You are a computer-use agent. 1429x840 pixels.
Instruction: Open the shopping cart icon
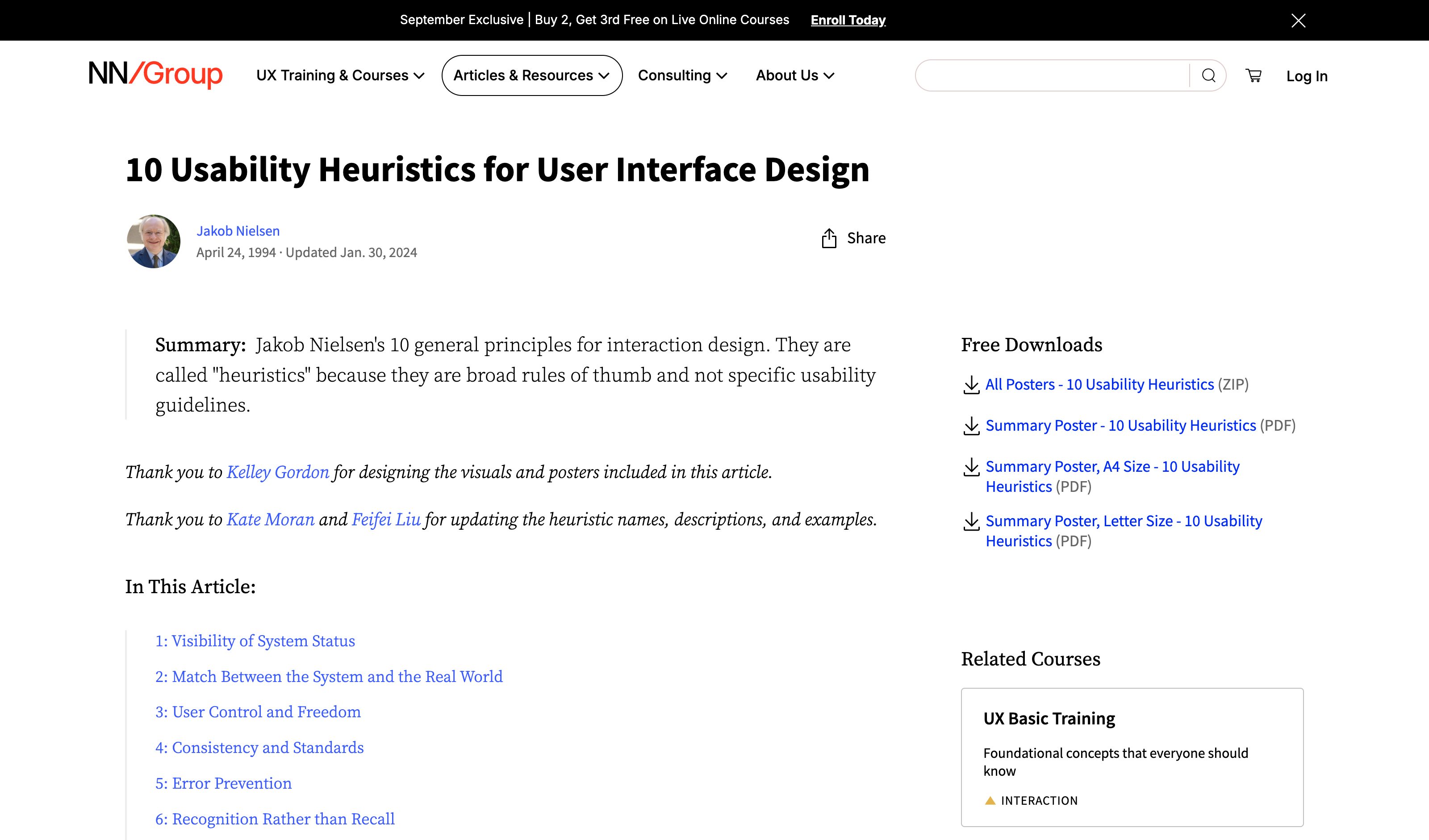coord(1253,75)
